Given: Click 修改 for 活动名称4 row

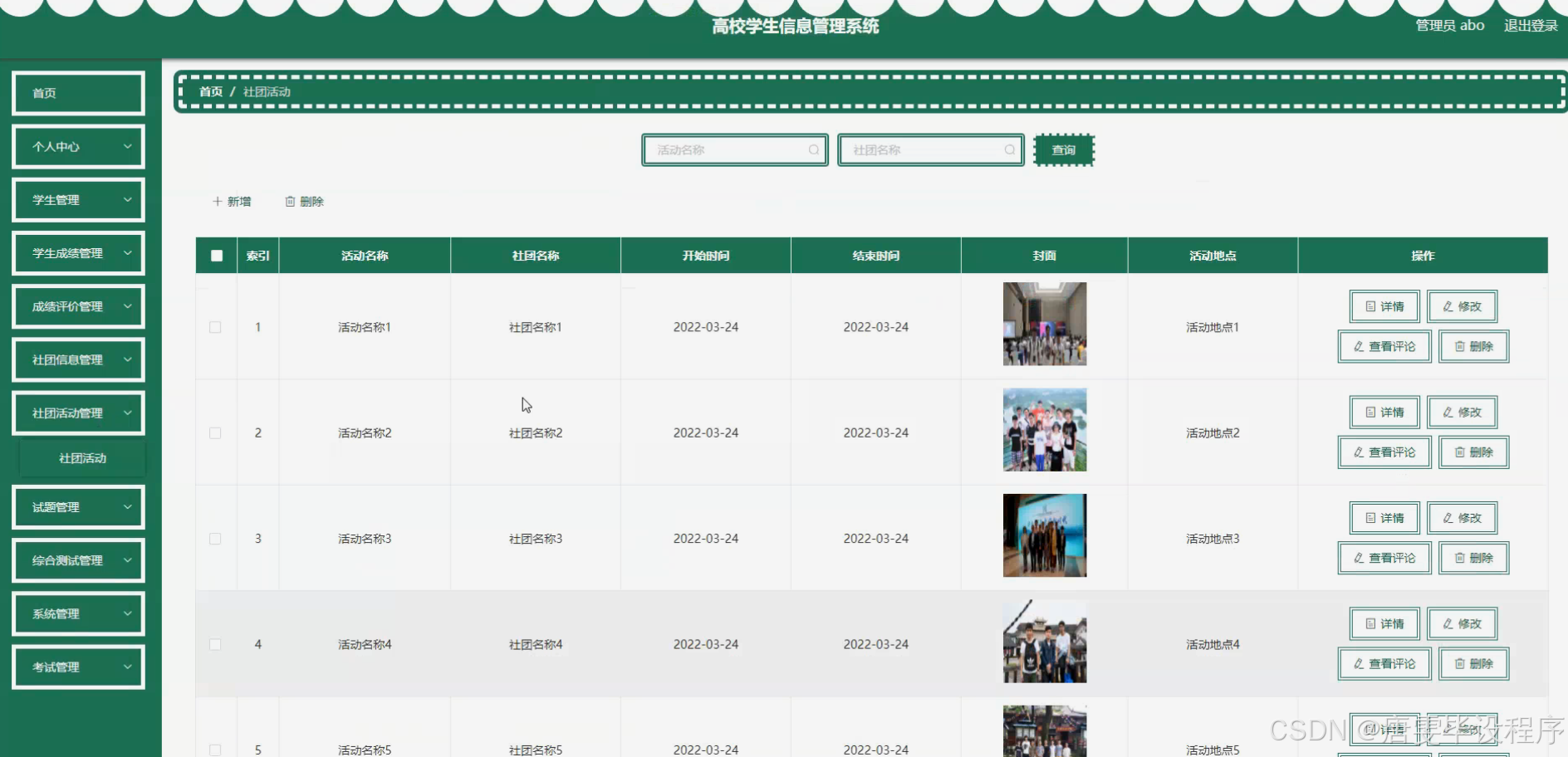Looking at the screenshot, I should pyautogui.click(x=1463, y=623).
